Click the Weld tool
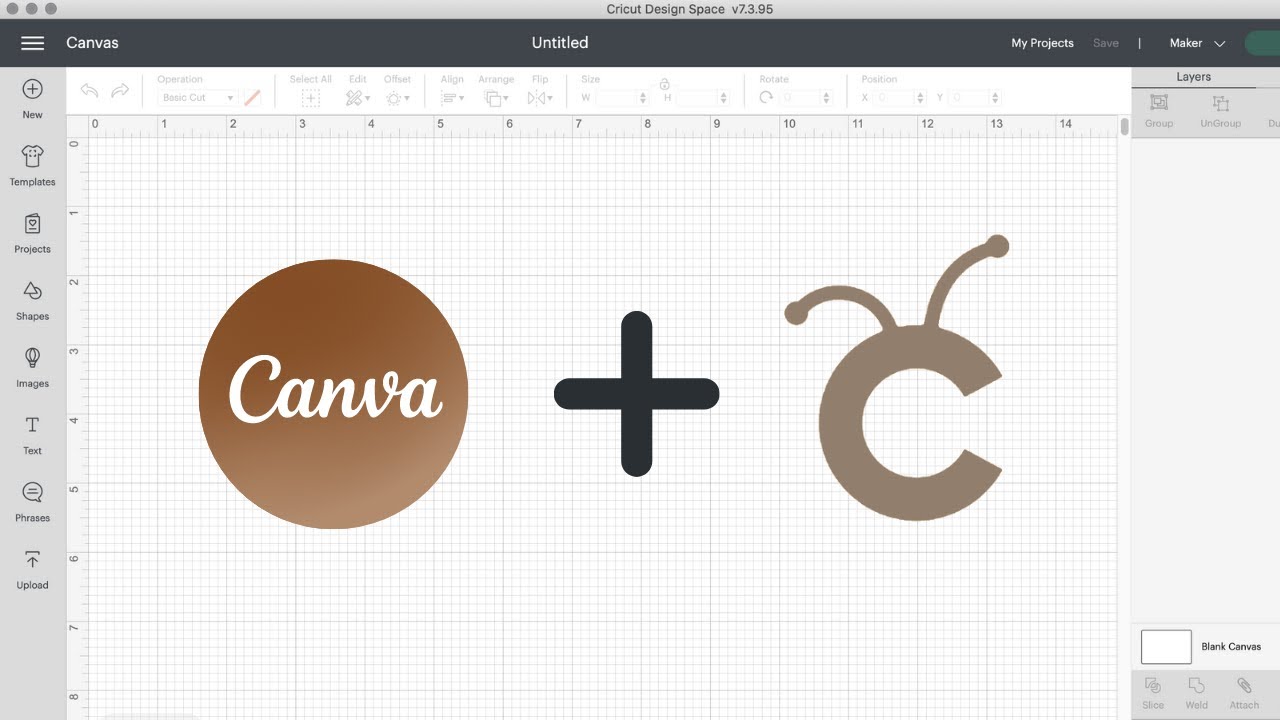Viewport: 1280px width, 720px height. pos(1196,692)
